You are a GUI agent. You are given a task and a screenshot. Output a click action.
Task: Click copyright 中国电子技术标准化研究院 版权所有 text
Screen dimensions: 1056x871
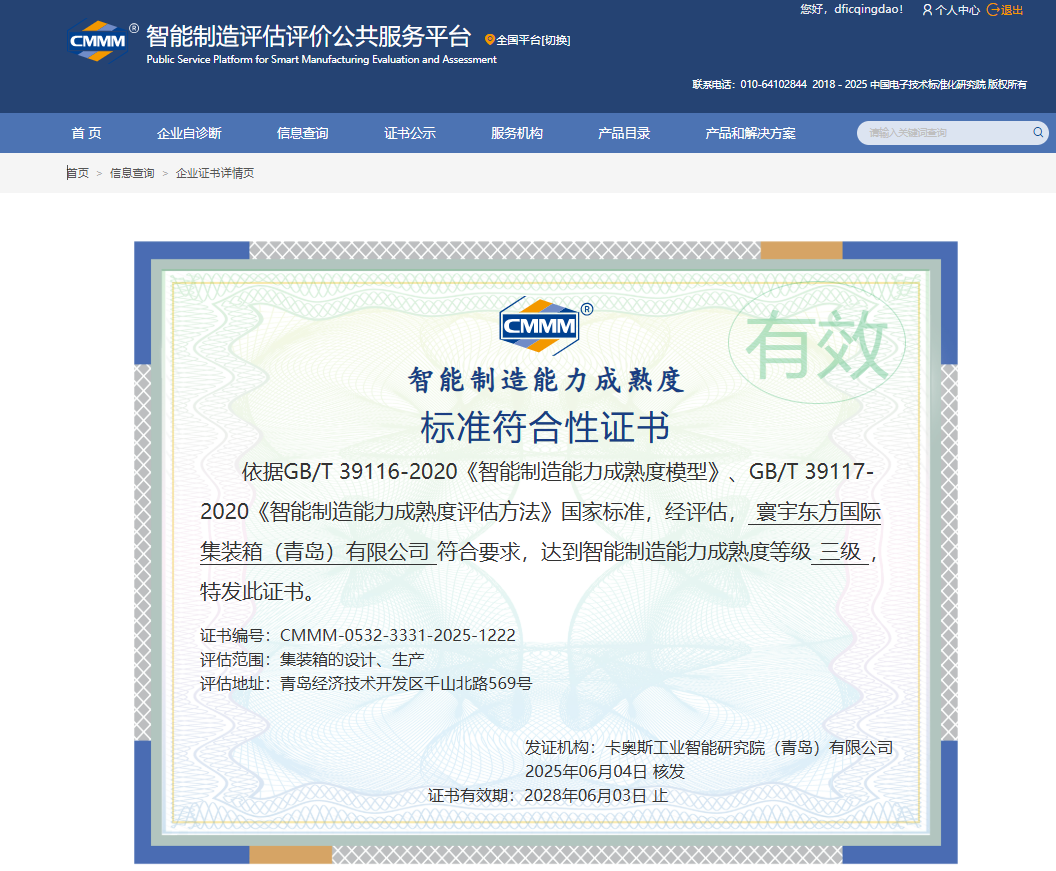pos(948,84)
